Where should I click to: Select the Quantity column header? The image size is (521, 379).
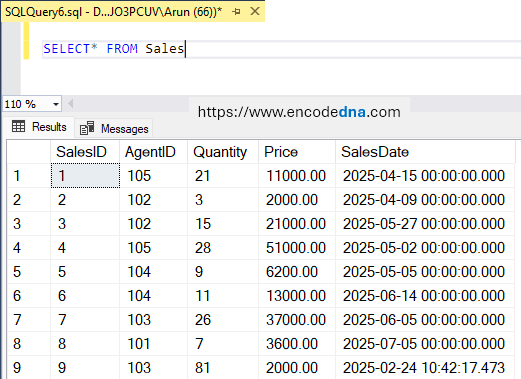(223, 152)
